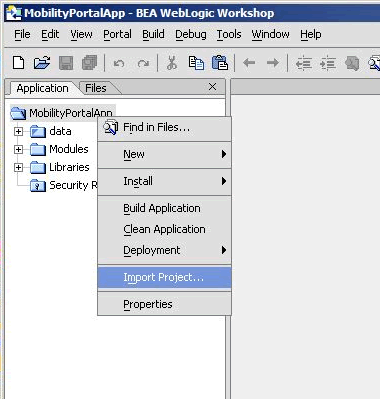Choose Properties in the context menu

point(164,304)
